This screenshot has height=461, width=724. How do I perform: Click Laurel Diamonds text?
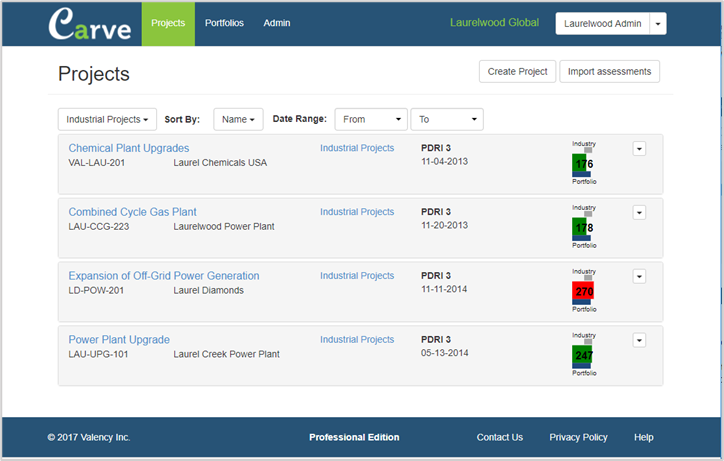point(209,290)
